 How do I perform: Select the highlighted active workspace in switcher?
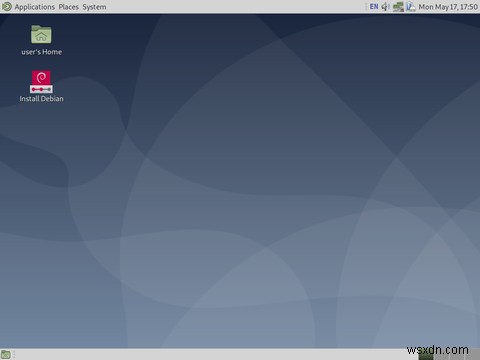click(x=427, y=355)
